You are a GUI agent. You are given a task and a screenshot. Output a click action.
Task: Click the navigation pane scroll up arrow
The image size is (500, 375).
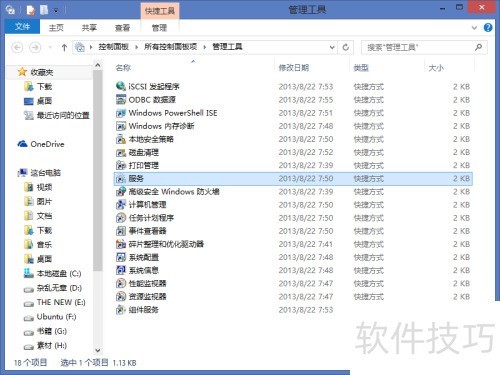click(98, 65)
